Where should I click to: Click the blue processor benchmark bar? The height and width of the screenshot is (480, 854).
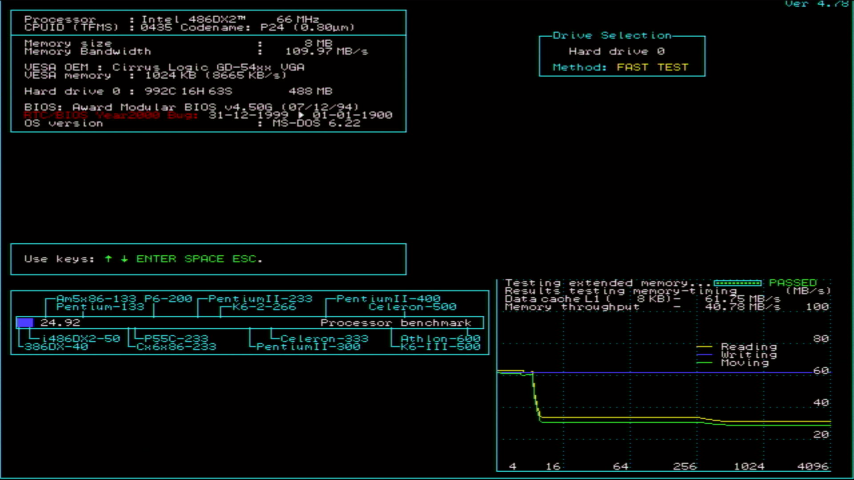(x=25, y=323)
